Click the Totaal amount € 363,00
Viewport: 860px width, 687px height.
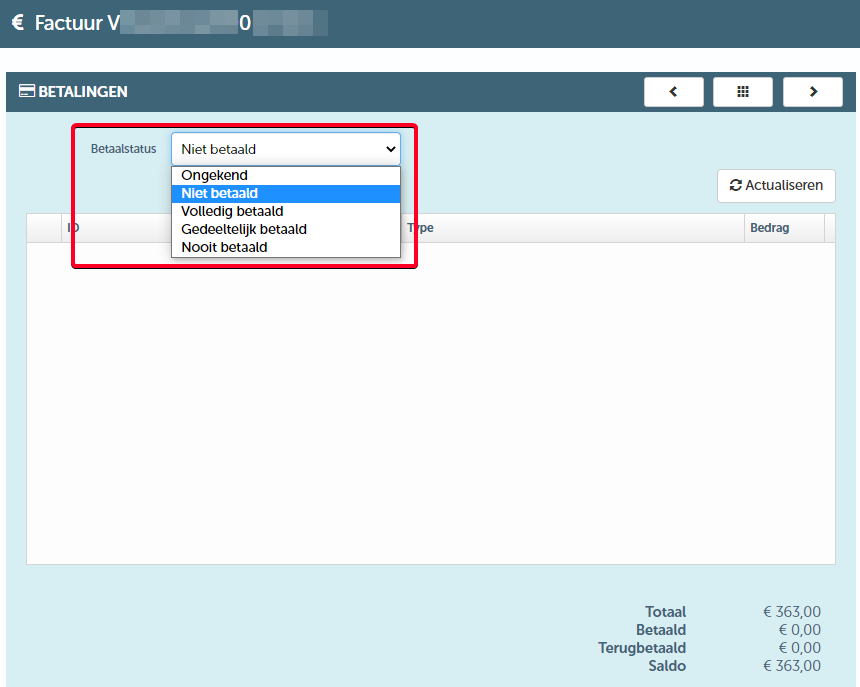pos(792,612)
